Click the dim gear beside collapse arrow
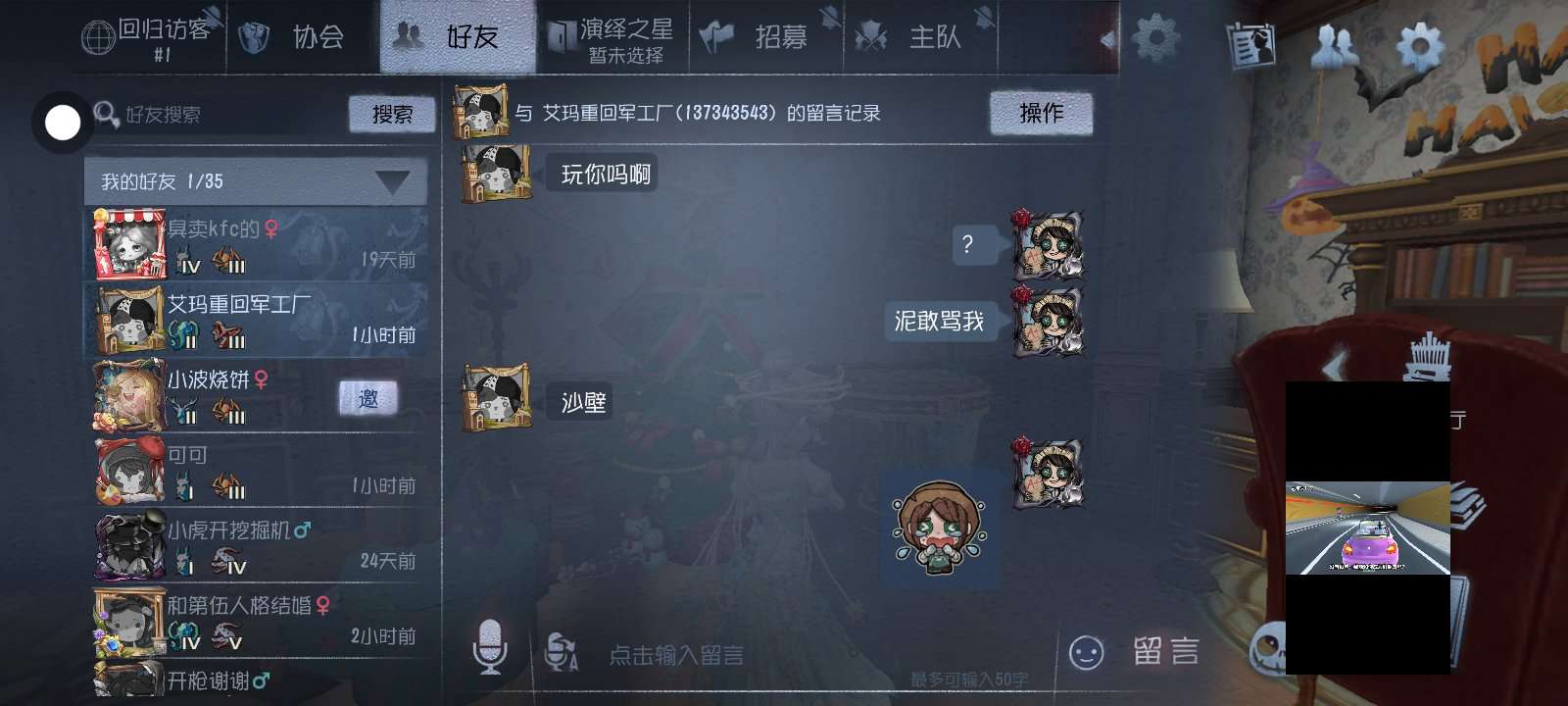The width and height of the screenshot is (1568, 706). (x=1156, y=38)
